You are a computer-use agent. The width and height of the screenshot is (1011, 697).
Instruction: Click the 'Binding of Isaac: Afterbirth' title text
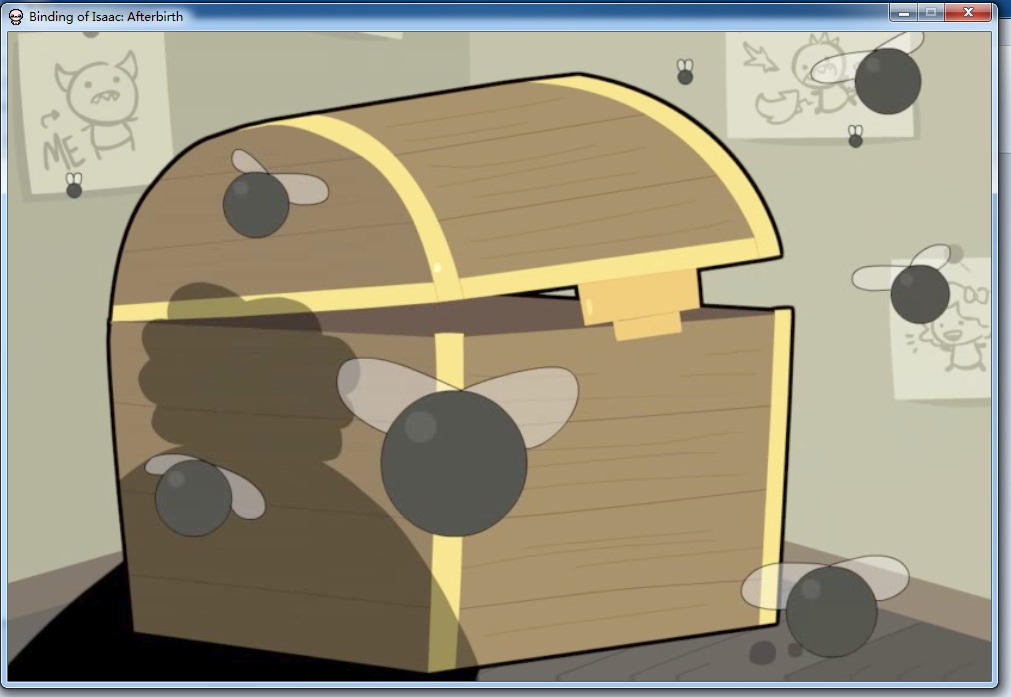pos(106,17)
